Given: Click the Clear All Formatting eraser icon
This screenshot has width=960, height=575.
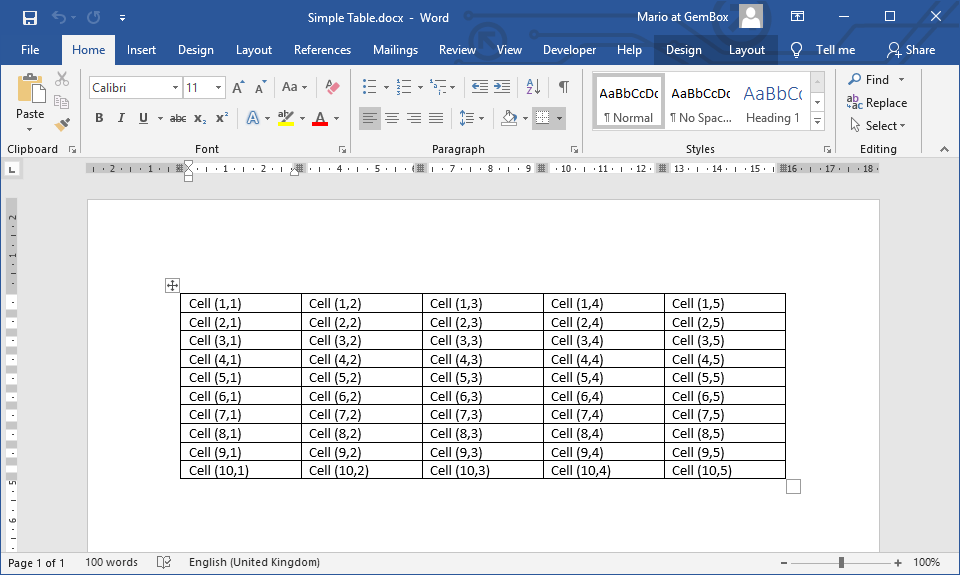Looking at the screenshot, I should 333,87.
